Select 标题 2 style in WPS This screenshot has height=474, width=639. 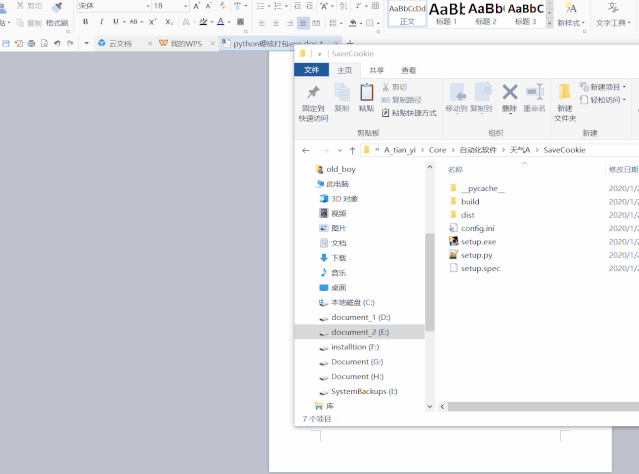(x=486, y=14)
